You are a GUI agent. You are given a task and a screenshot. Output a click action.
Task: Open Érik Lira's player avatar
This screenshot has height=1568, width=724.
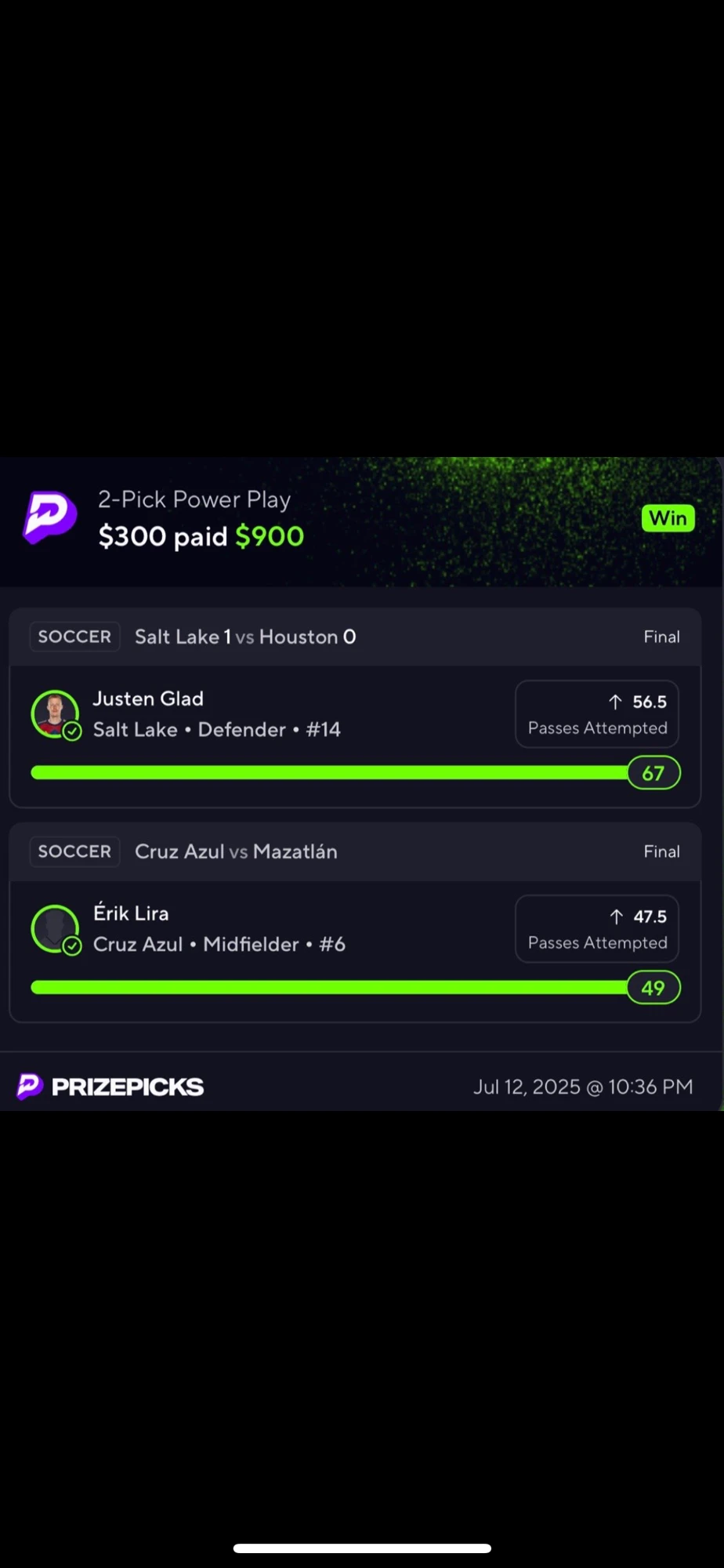(x=54, y=928)
